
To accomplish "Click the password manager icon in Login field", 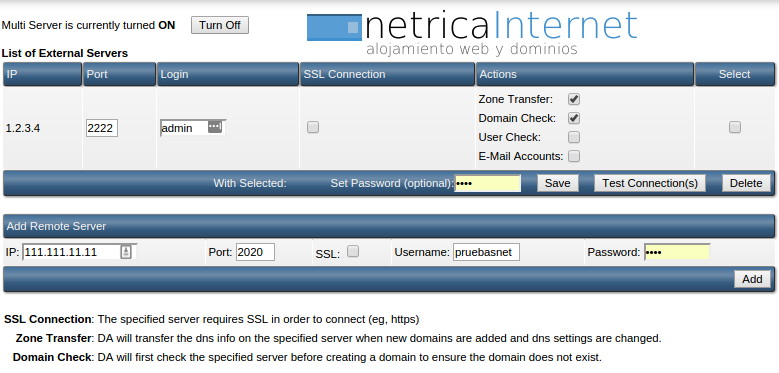I will (x=214, y=127).
